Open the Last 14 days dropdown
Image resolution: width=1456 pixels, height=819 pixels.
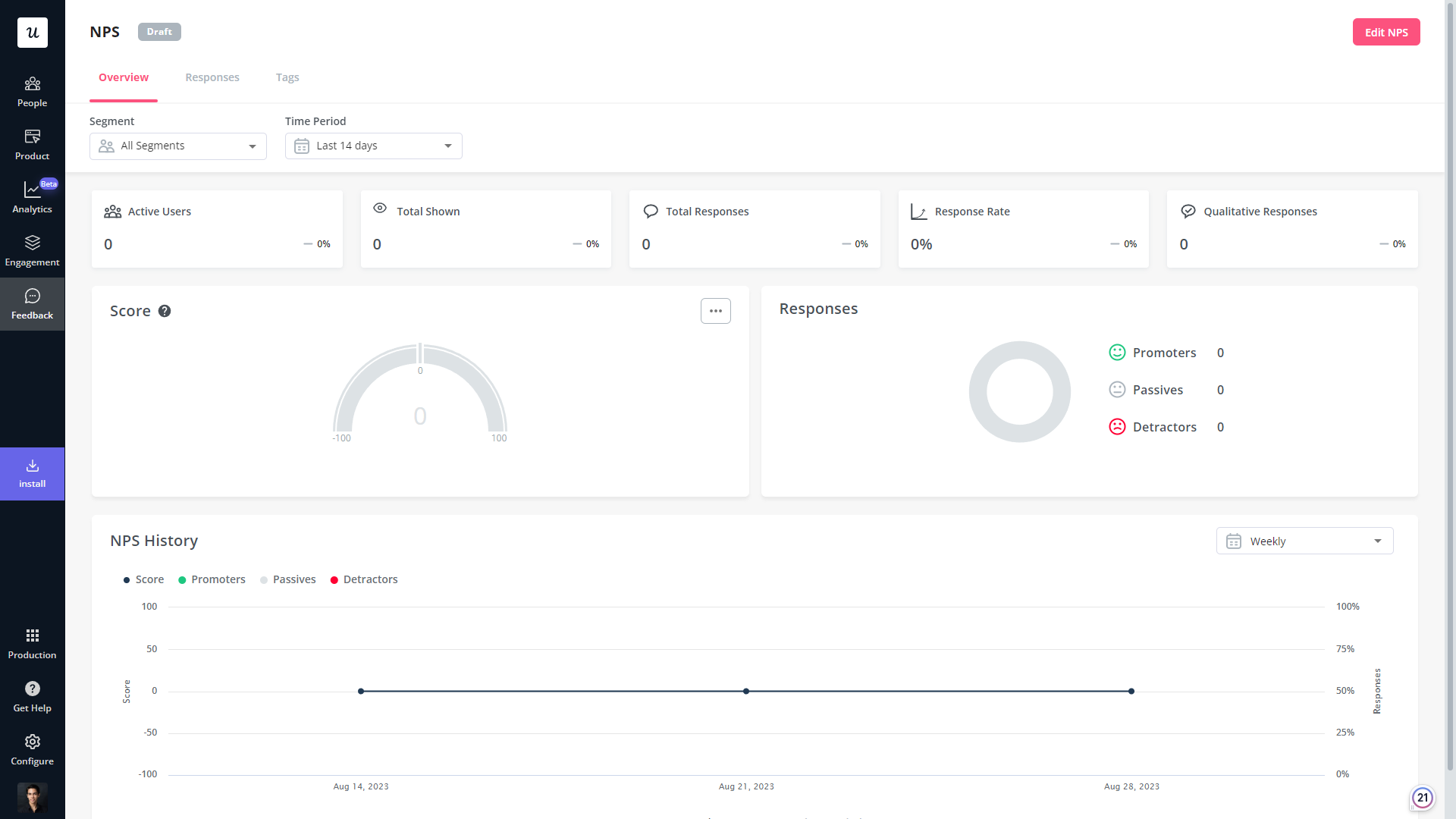coord(373,146)
